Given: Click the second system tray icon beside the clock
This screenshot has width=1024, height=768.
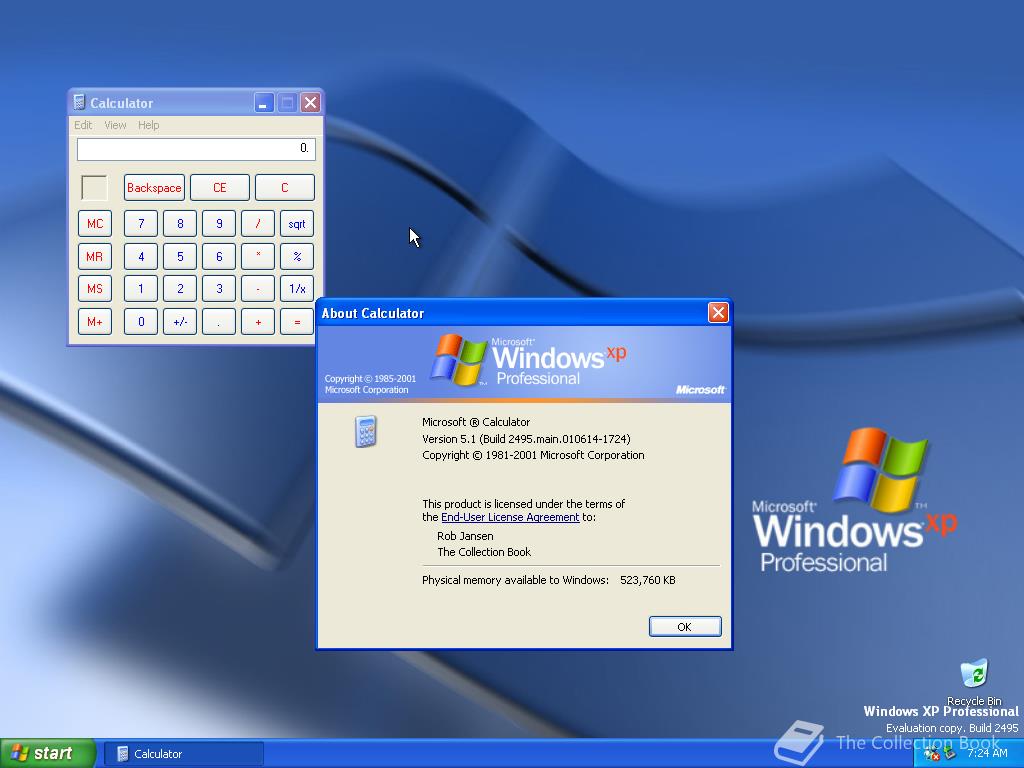Looking at the screenshot, I should point(950,754).
